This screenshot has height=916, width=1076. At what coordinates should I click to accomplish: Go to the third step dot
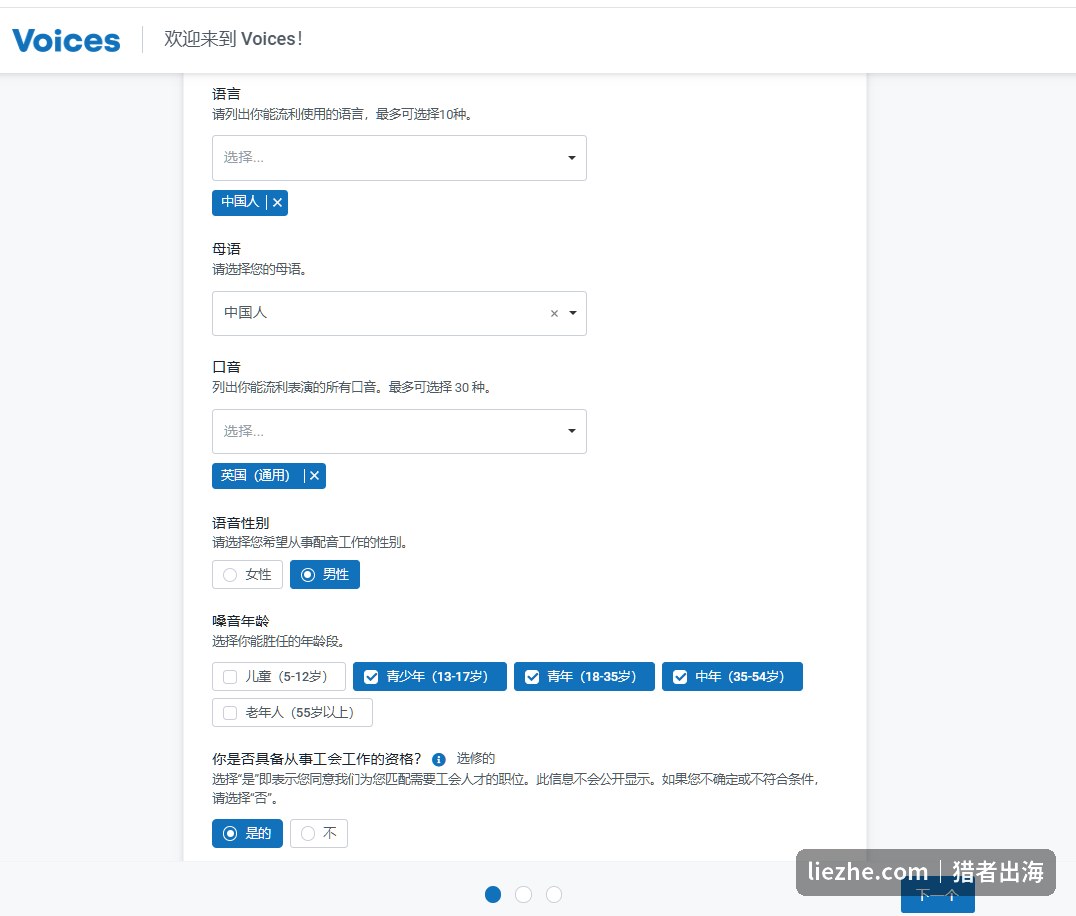pyautogui.click(x=554, y=895)
